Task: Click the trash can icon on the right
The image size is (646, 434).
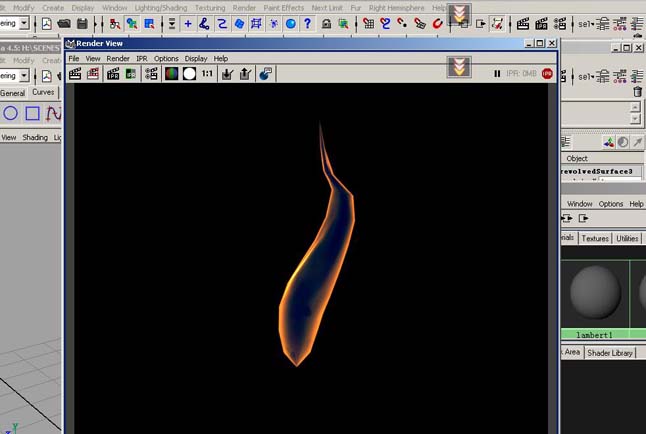Action: click(x=638, y=91)
